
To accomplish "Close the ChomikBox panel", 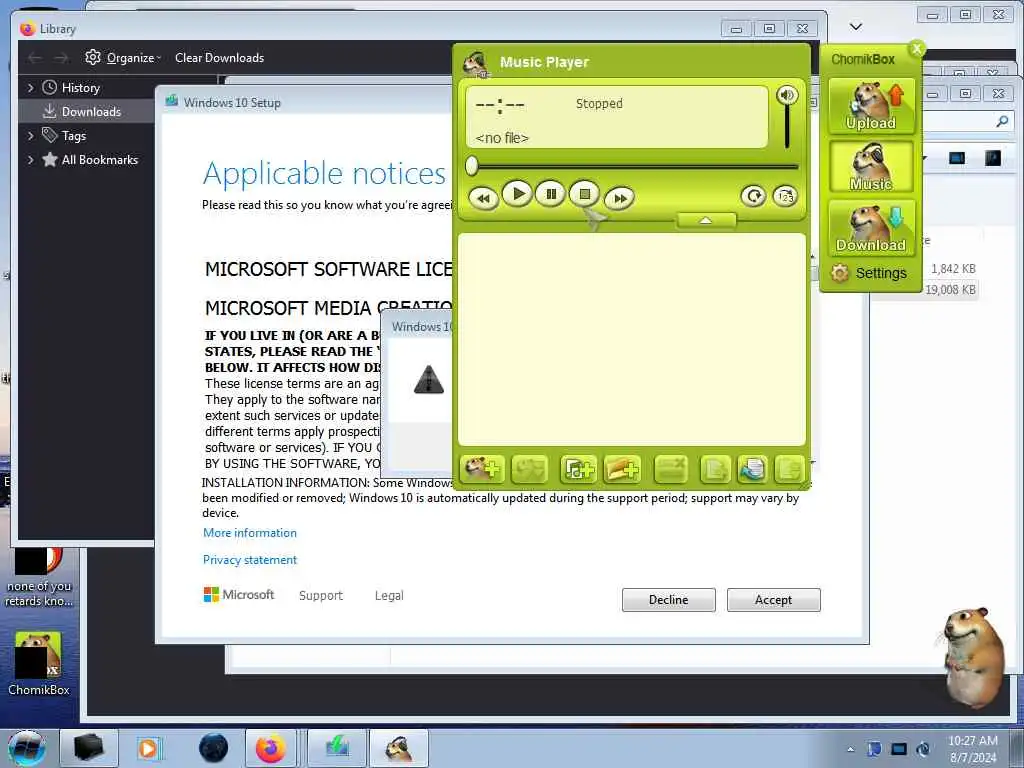I will (x=917, y=48).
